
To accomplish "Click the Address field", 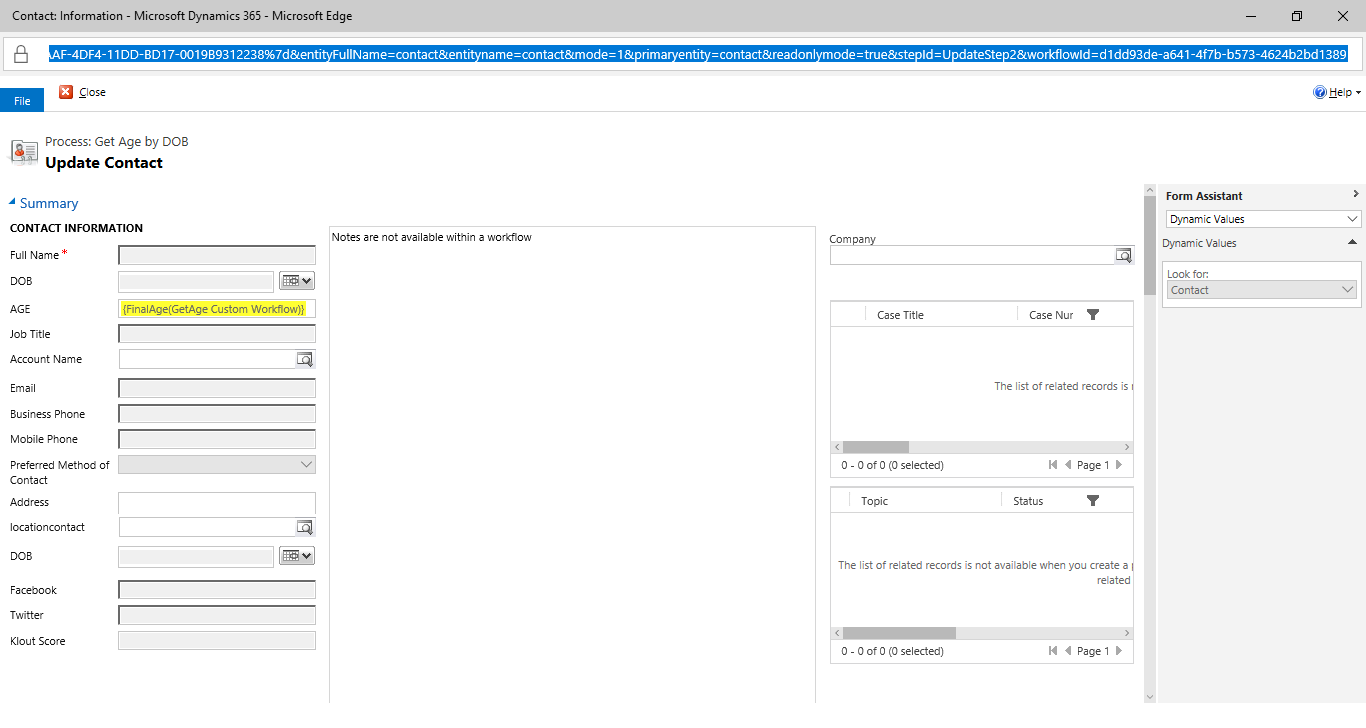I will coord(217,502).
